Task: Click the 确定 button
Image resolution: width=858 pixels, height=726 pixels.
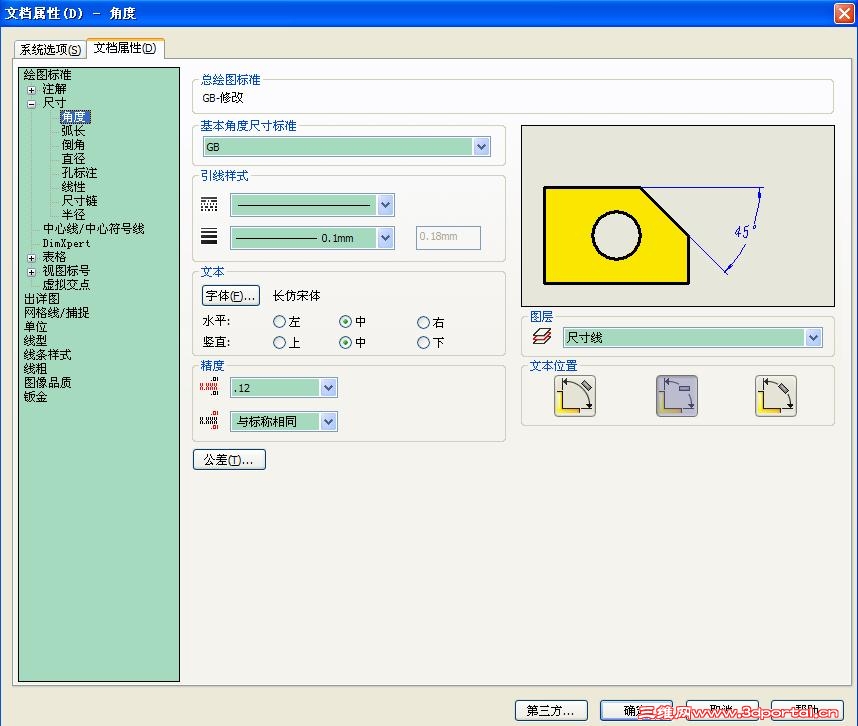Action: pos(636,710)
